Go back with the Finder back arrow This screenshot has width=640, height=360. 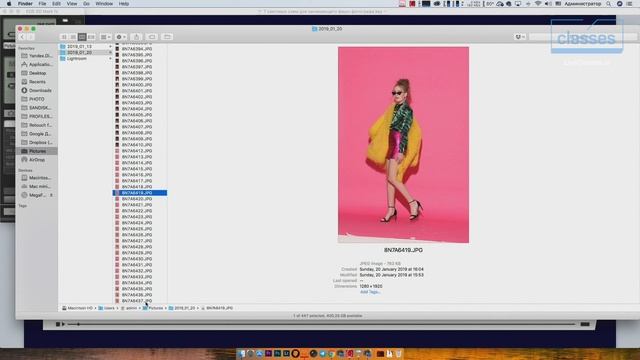coord(22,37)
